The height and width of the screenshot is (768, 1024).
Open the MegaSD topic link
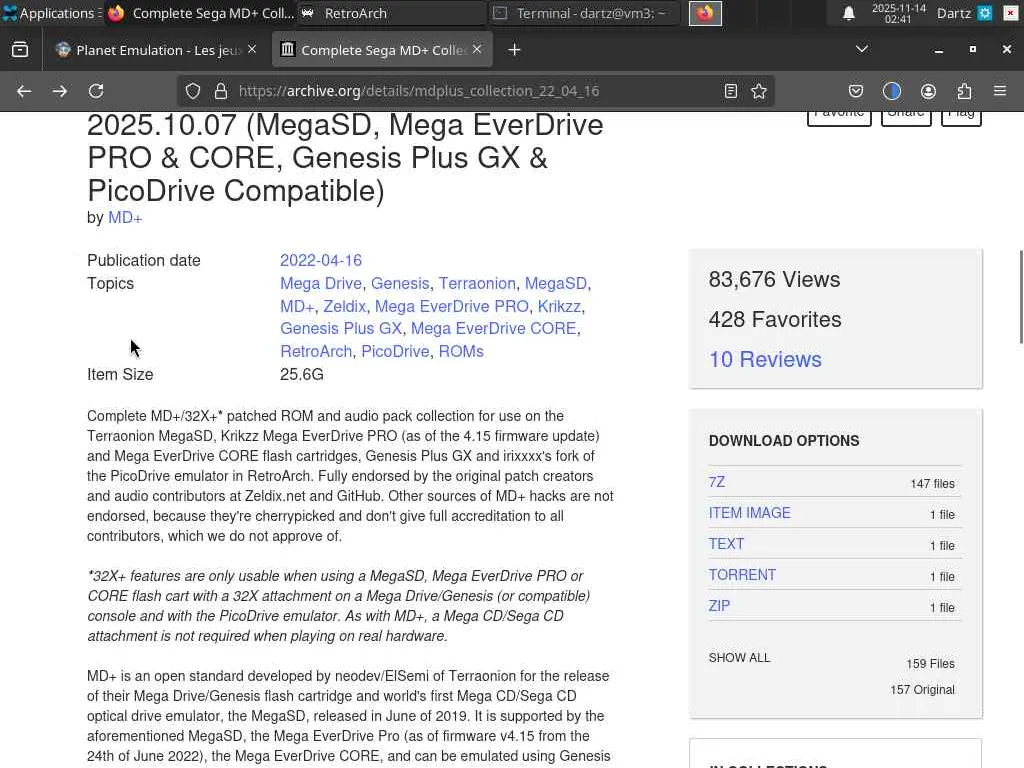[556, 283]
